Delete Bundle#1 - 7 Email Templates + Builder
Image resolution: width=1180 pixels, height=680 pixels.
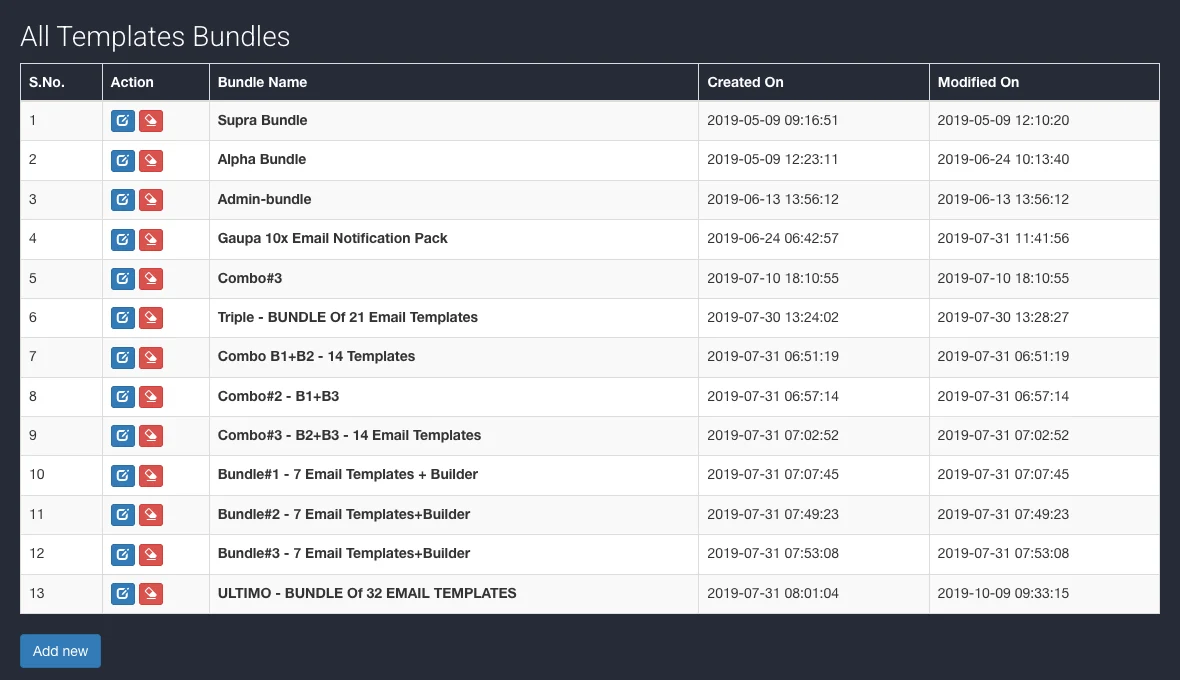point(151,475)
